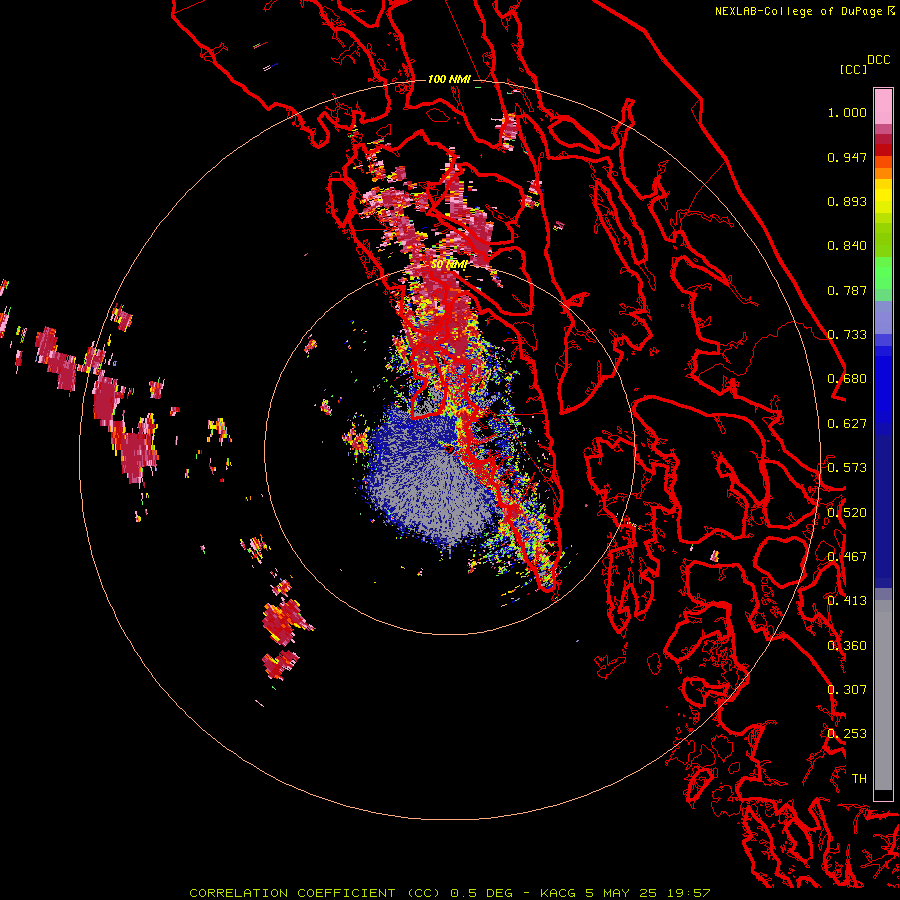The width and height of the screenshot is (900, 900).
Task: Click the DCC product label above the scale
Action: 878,59
